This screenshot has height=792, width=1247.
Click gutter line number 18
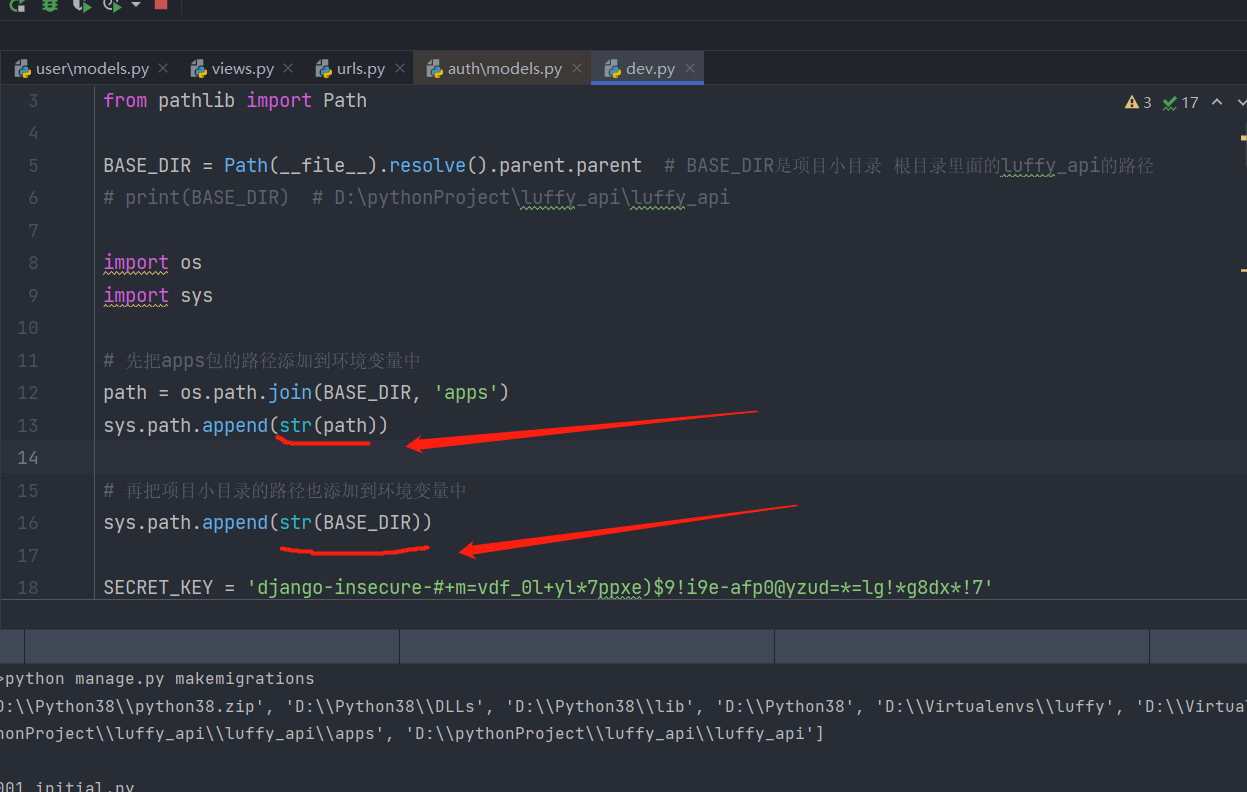pos(28,588)
